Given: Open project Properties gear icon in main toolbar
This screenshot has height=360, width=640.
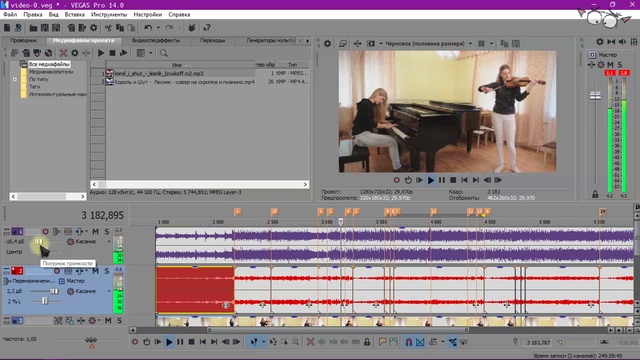Looking at the screenshot, I should (93, 28).
